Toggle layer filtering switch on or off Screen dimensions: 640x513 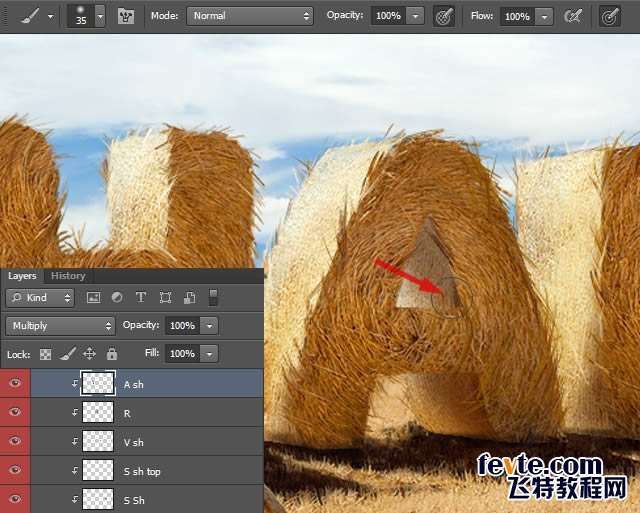coord(213,298)
